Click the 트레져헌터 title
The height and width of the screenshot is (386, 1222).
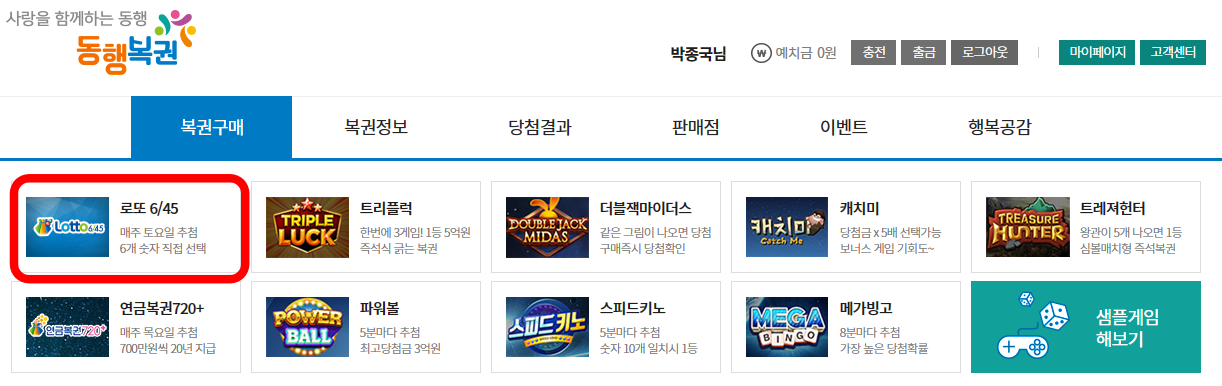1113,208
